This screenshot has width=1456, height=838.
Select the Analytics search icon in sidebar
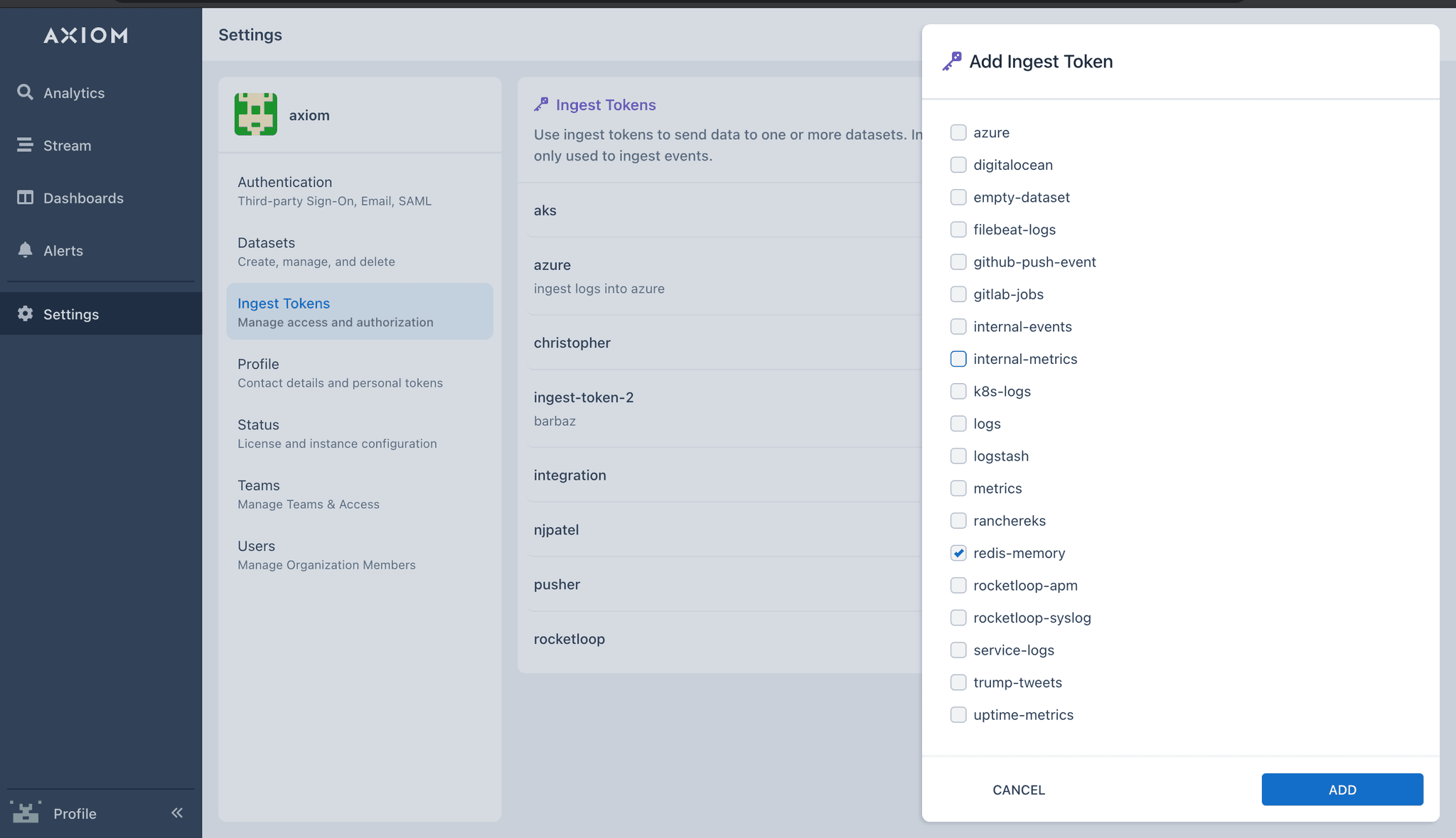pos(25,92)
